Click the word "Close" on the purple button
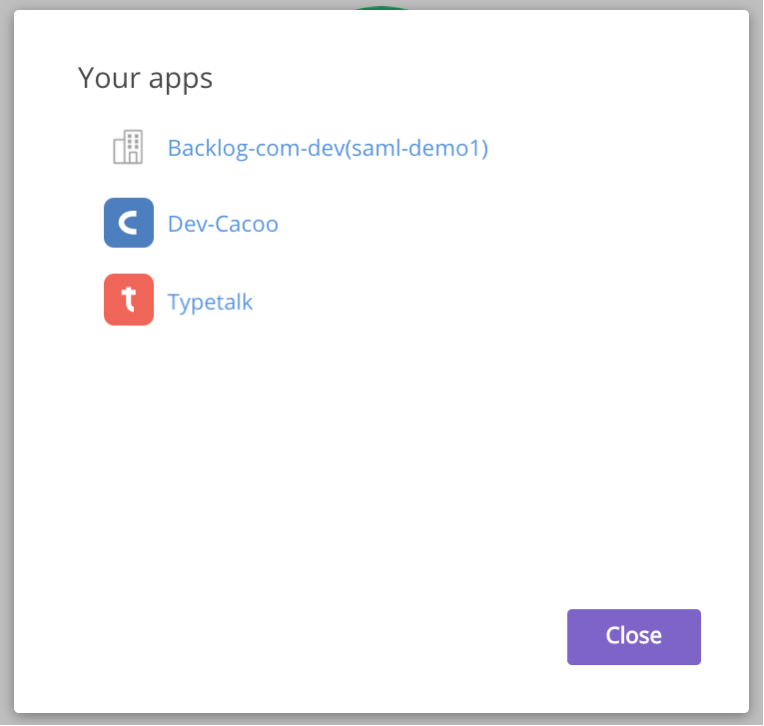 pos(633,635)
